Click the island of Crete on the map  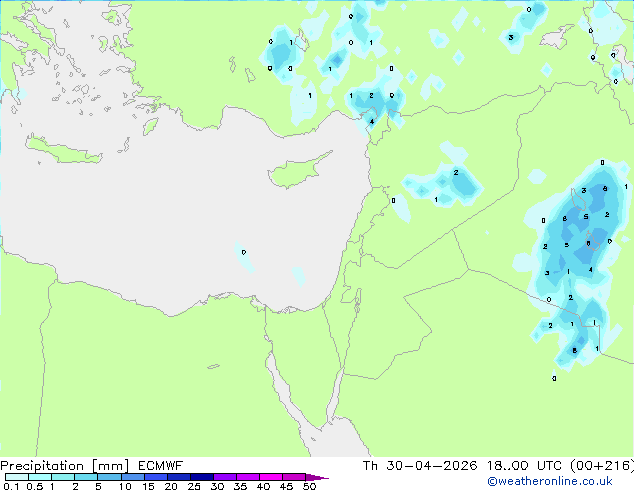tap(64, 150)
